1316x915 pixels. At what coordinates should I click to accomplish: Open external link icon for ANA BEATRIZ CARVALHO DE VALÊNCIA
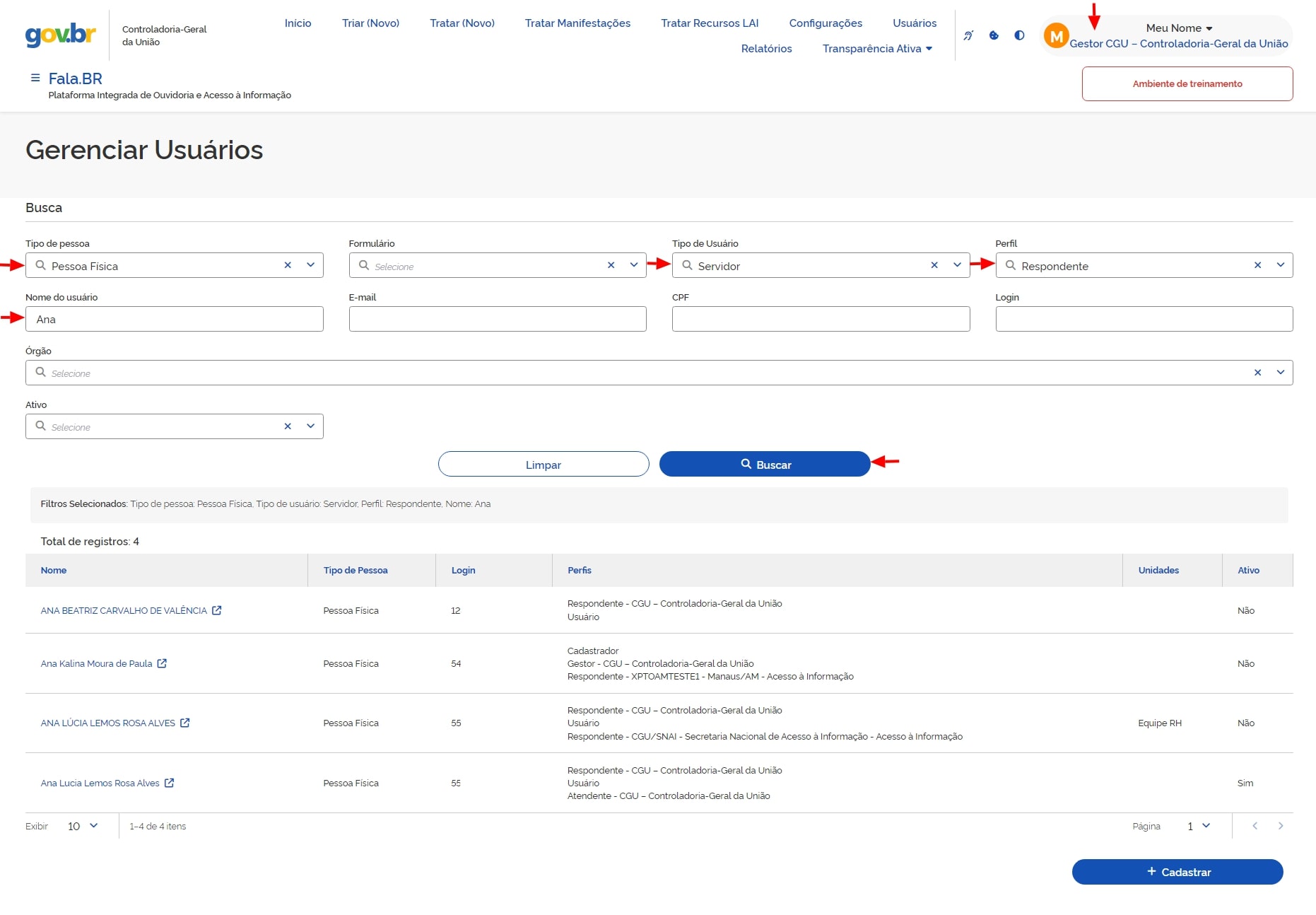217,610
